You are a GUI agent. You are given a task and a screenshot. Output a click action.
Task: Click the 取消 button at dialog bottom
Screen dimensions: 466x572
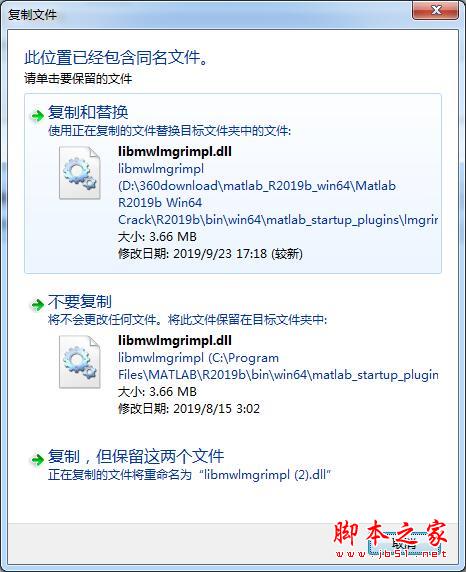click(404, 544)
